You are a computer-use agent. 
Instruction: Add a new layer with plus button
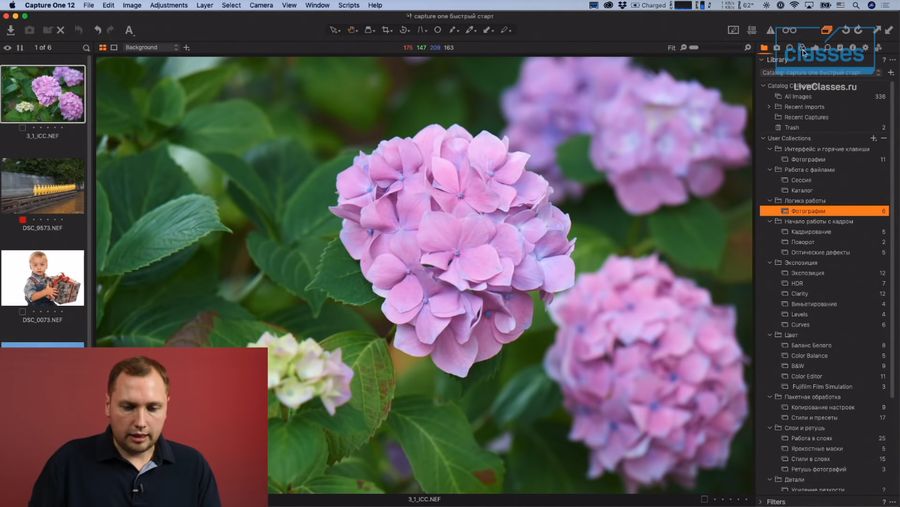(x=187, y=48)
